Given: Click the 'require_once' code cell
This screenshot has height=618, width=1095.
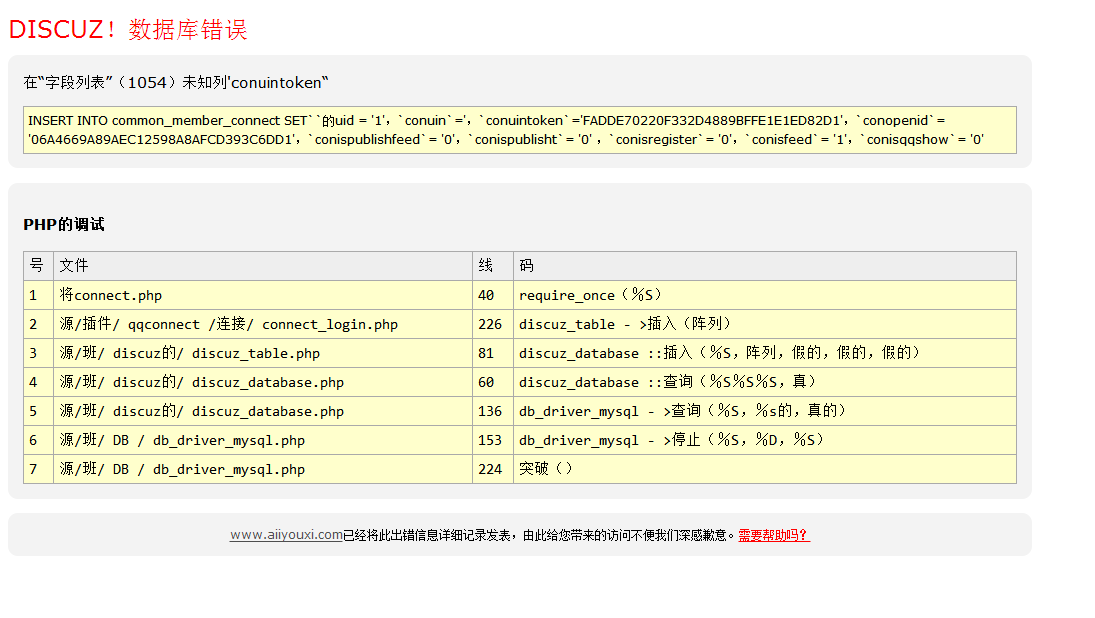Looking at the screenshot, I should 590,295.
